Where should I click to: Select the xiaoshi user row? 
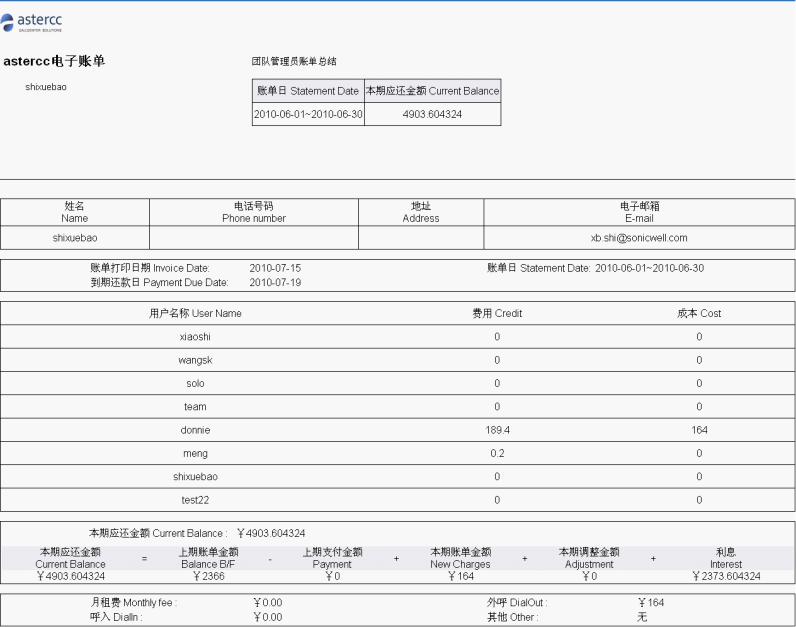point(397,337)
